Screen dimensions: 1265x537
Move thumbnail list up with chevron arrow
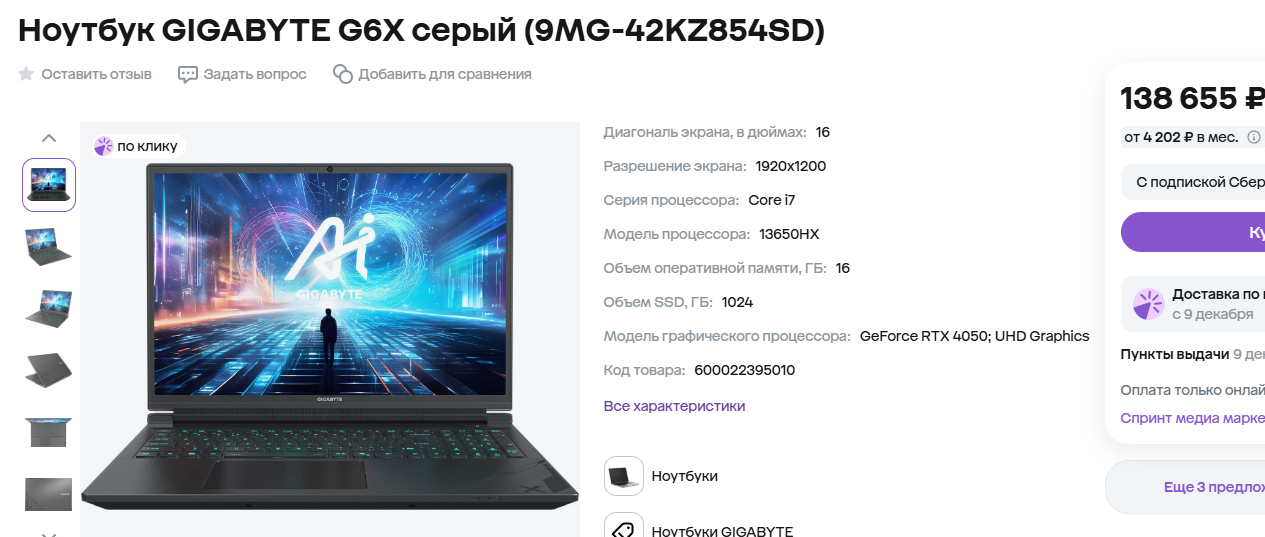coord(49,138)
